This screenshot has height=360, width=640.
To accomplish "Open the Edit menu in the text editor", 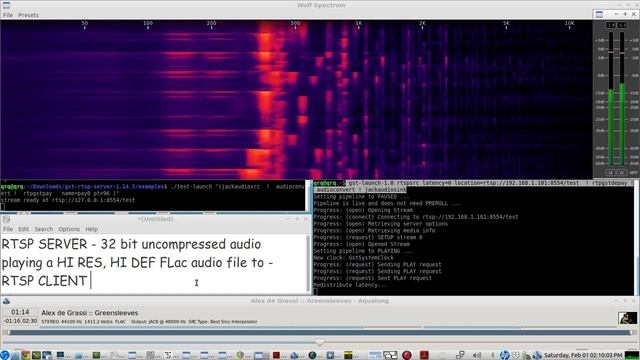I will (23, 229).
